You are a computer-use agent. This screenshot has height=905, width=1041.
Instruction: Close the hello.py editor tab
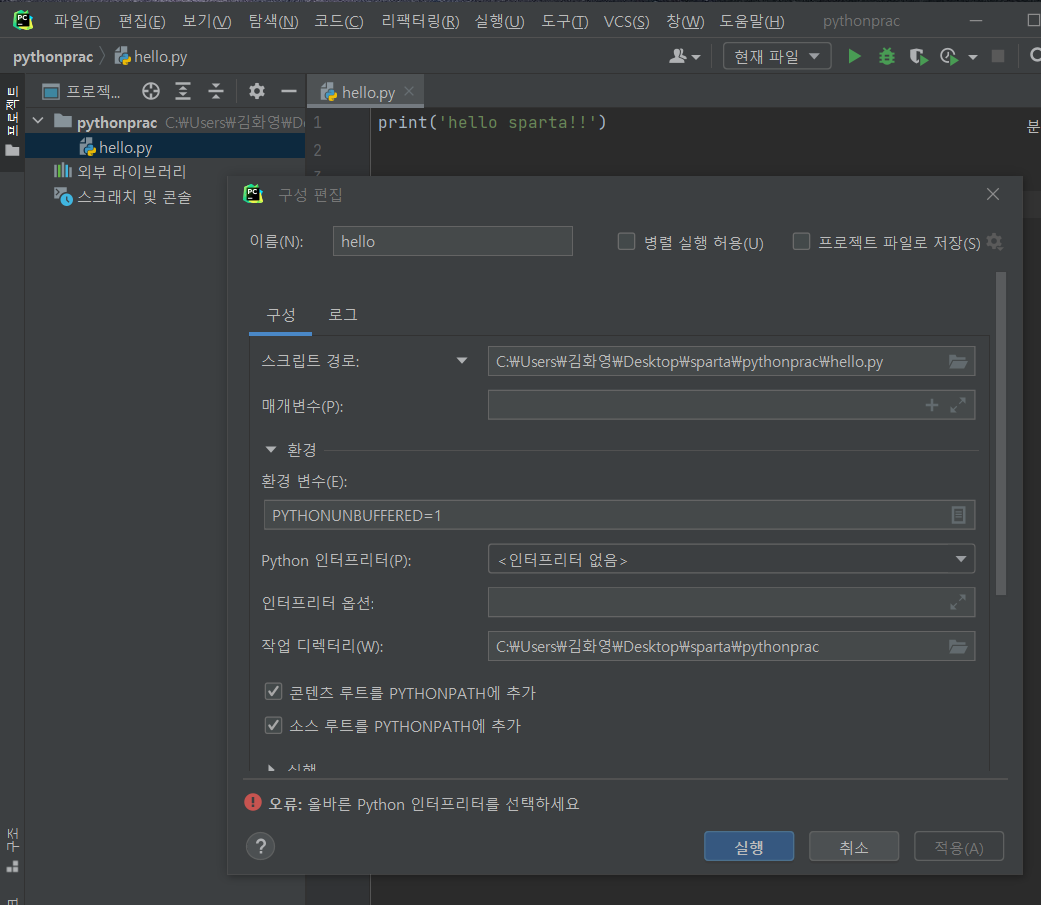pos(409,92)
